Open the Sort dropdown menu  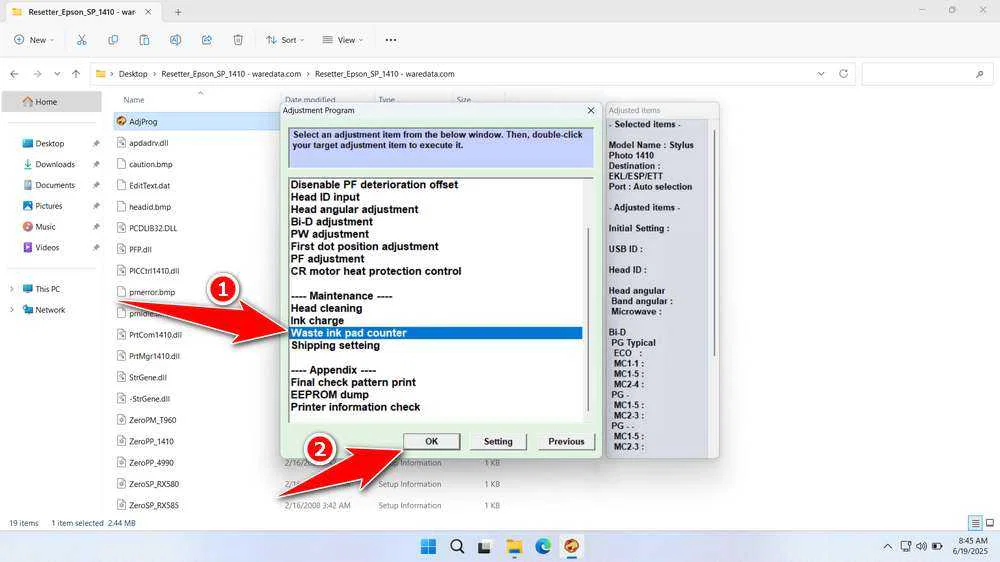(x=286, y=40)
